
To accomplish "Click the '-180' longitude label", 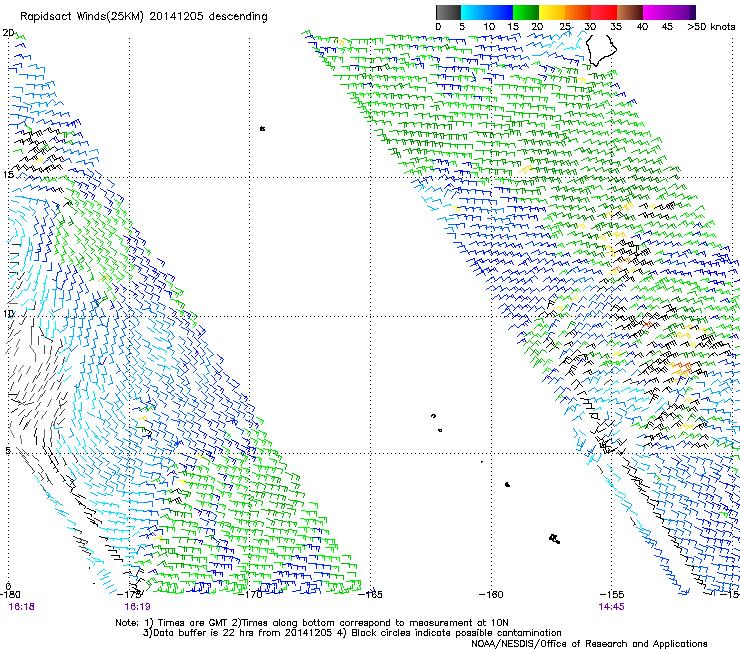I will click(10, 595).
